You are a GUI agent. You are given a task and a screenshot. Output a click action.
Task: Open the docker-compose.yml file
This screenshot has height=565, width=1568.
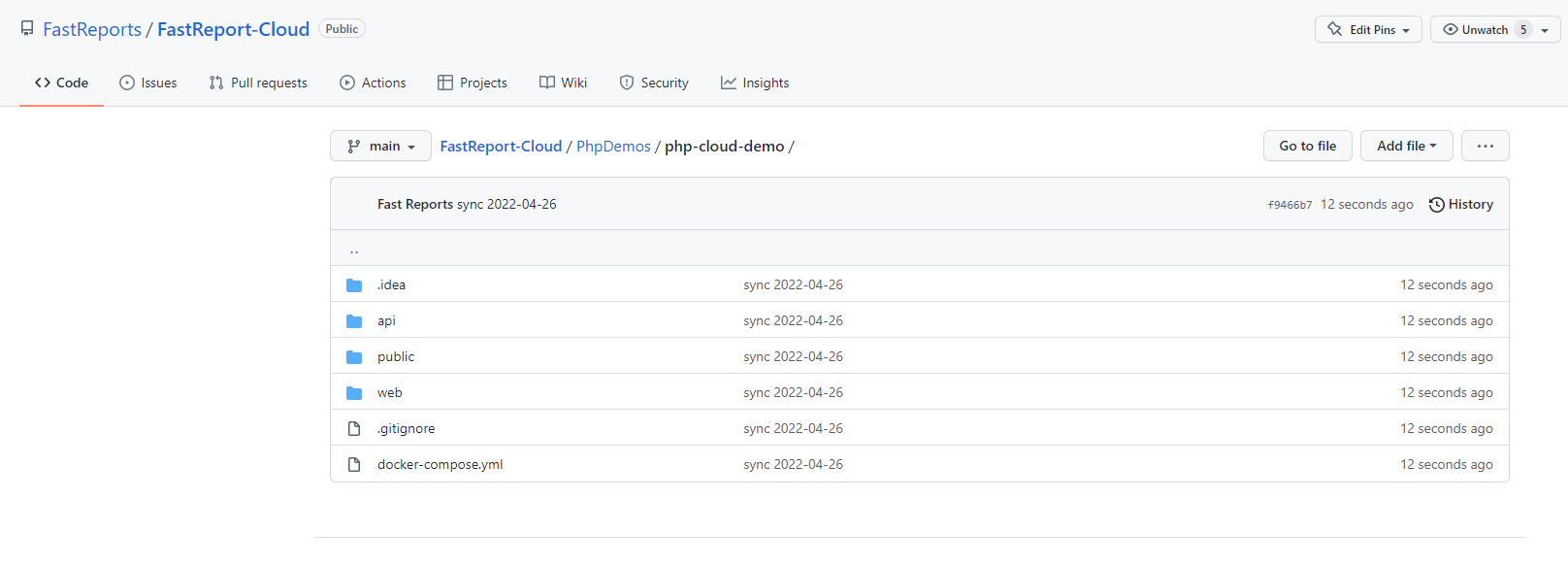click(440, 464)
